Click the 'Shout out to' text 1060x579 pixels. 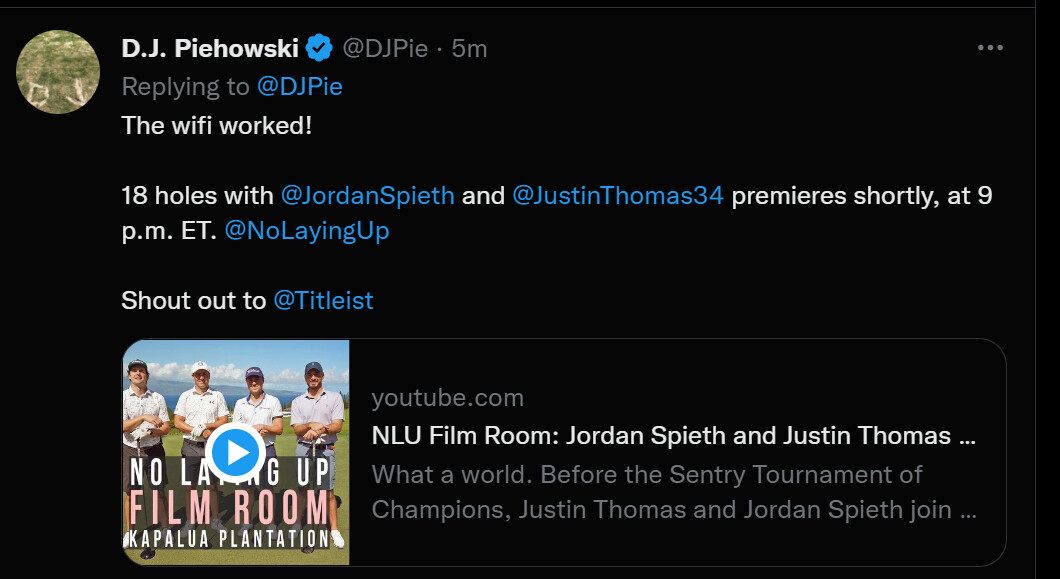tap(194, 300)
